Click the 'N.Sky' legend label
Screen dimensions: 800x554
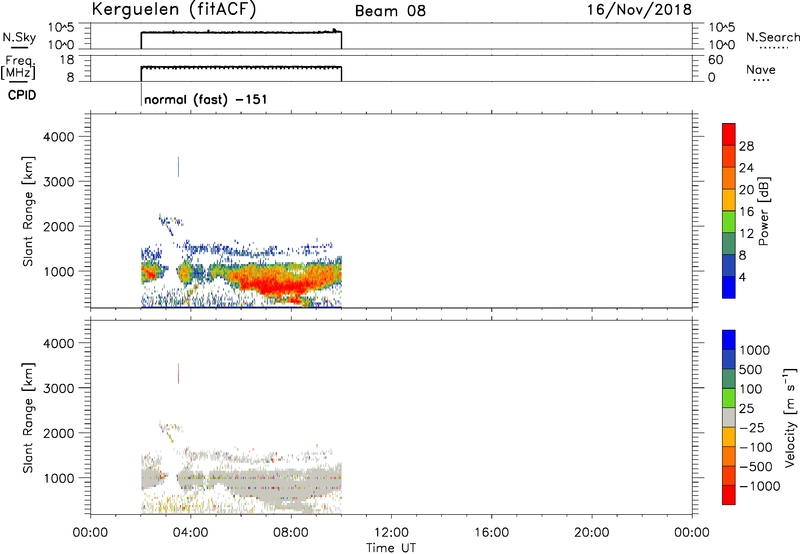[x=19, y=37]
